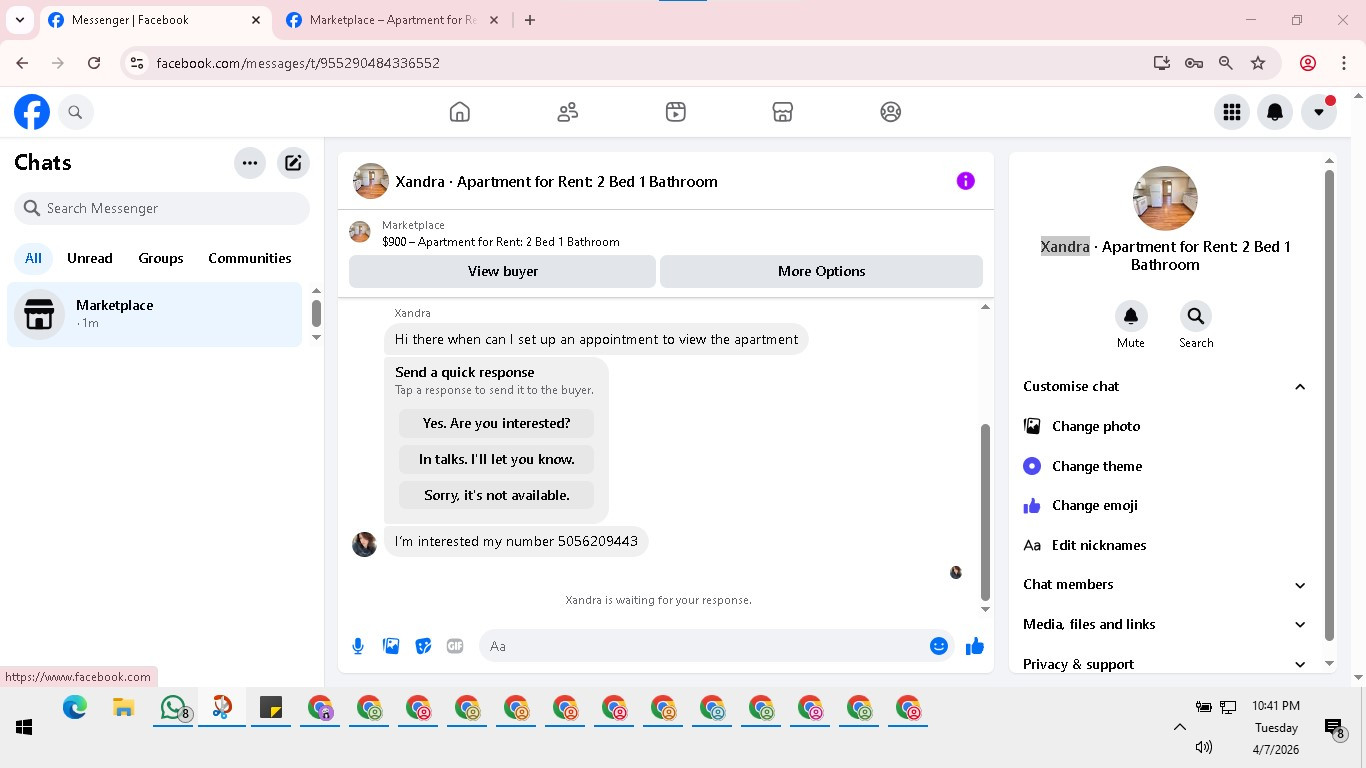This screenshot has width=1366, height=768.
Task: Open the password manager key icon
Action: coord(1193,63)
